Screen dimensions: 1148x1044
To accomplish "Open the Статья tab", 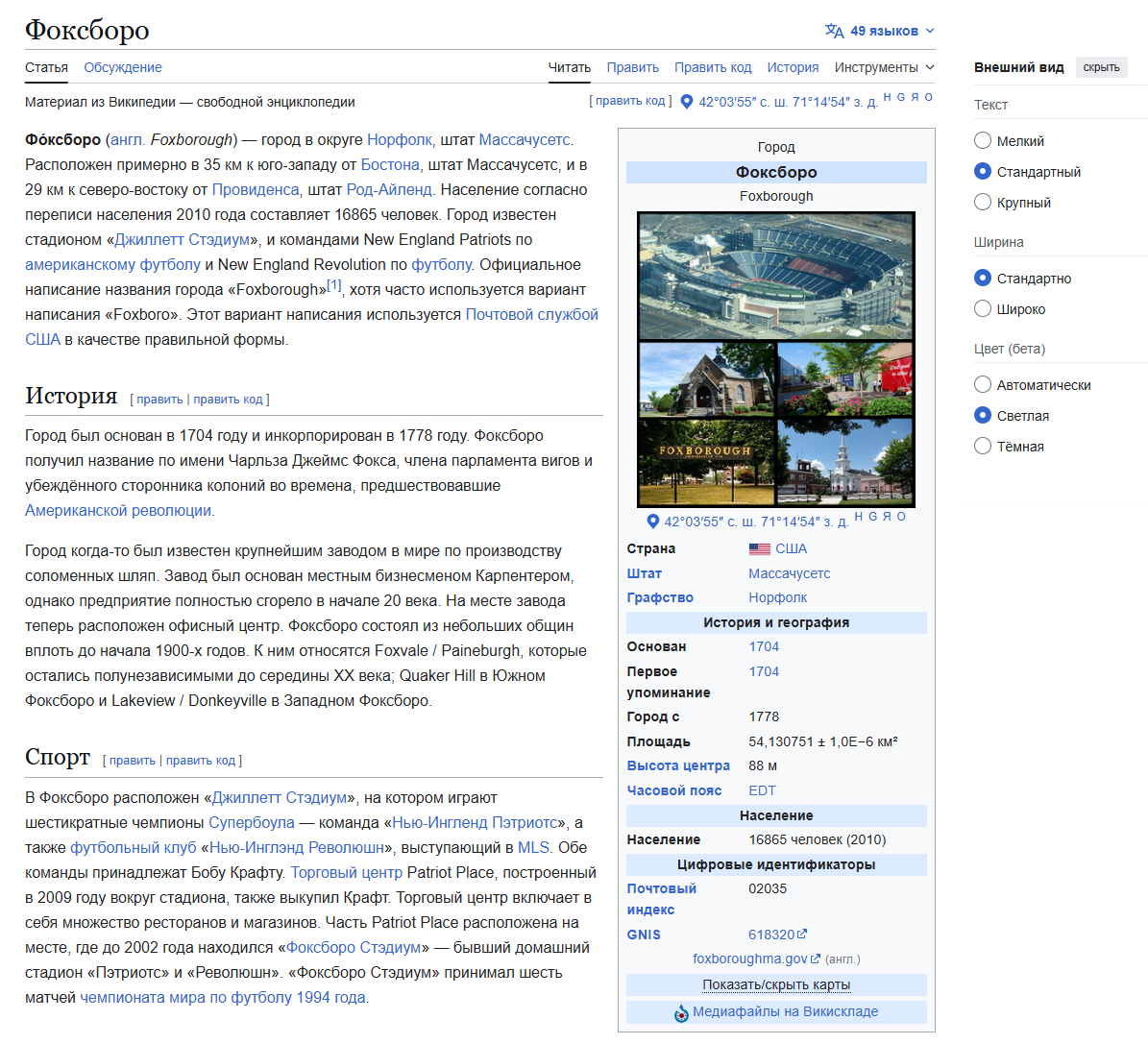I will pyautogui.click(x=46, y=67).
